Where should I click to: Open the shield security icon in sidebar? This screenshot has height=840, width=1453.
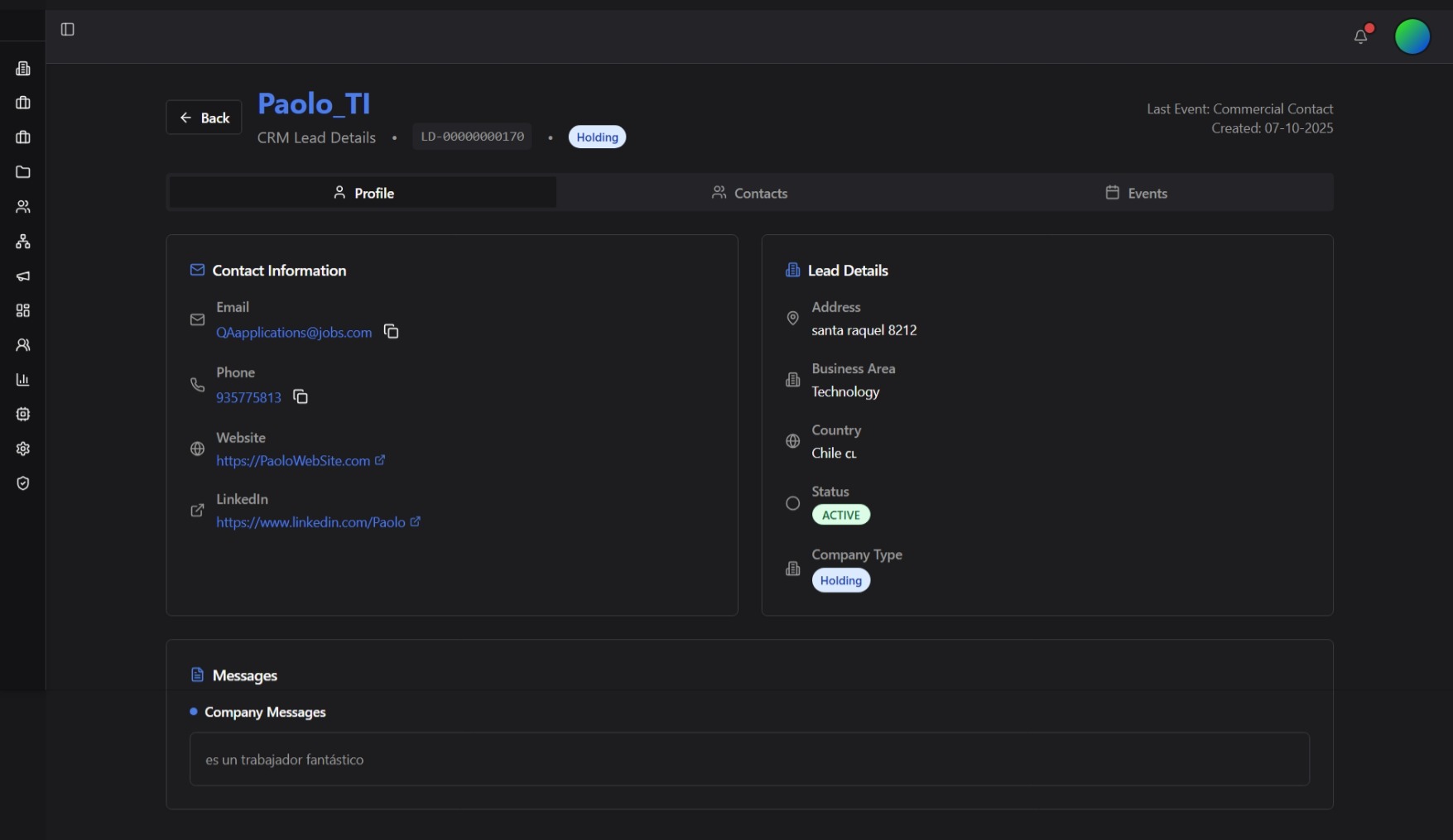pyautogui.click(x=23, y=483)
